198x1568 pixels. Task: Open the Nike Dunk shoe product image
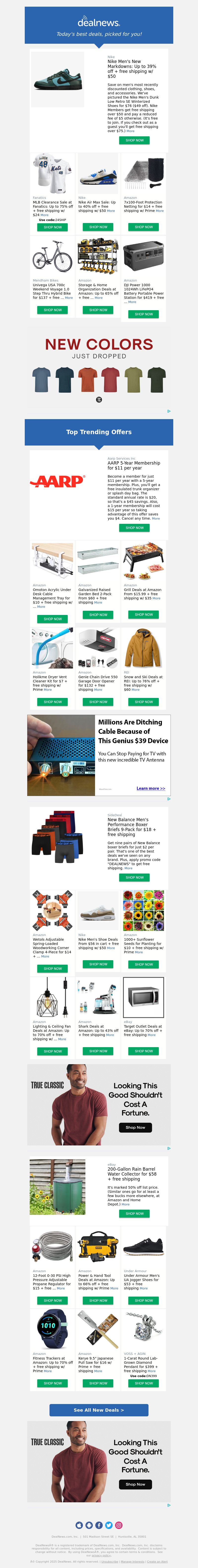pyautogui.click(x=57, y=79)
